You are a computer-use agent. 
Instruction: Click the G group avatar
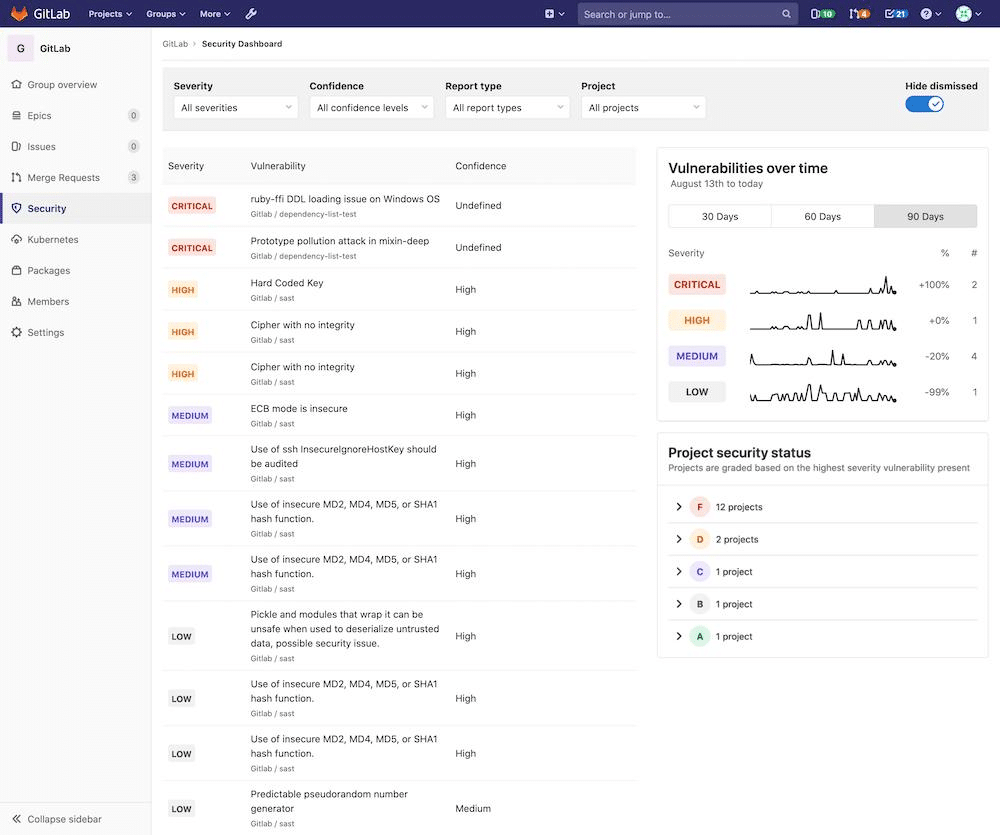(x=20, y=48)
